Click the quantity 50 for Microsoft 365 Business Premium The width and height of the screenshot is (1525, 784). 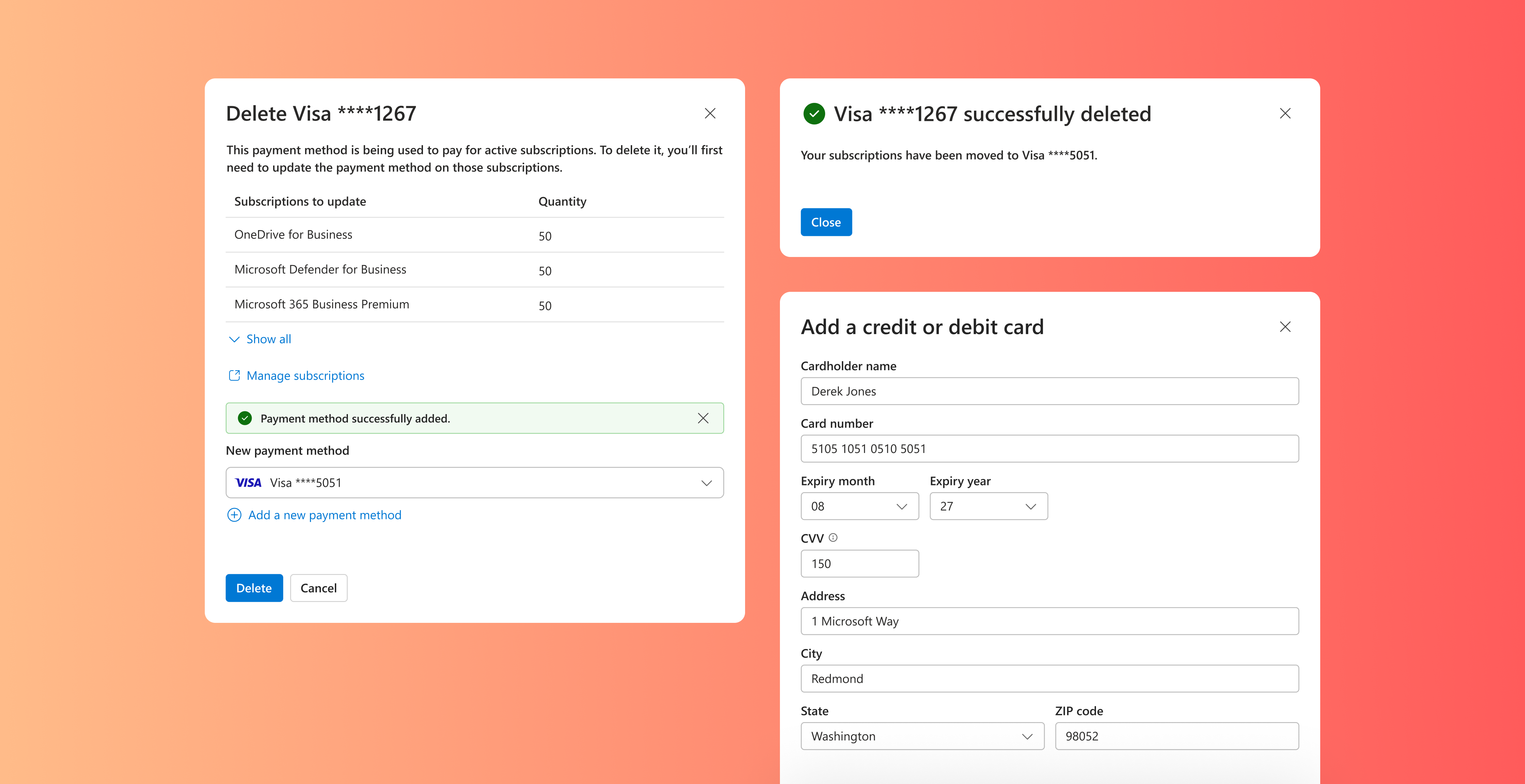click(545, 306)
